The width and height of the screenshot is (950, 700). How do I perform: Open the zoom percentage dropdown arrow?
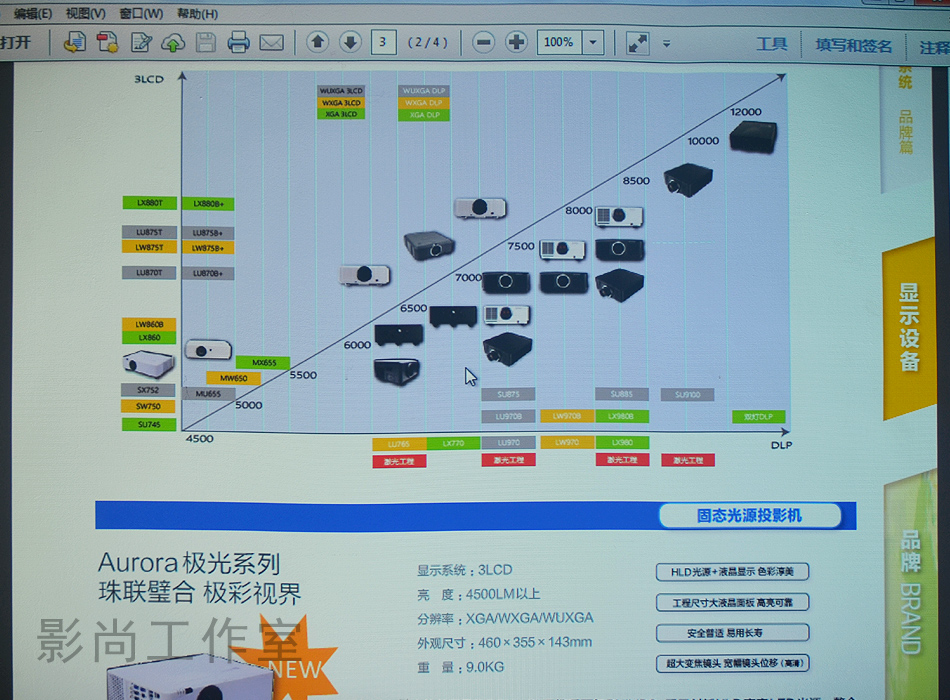click(x=593, y=42)
